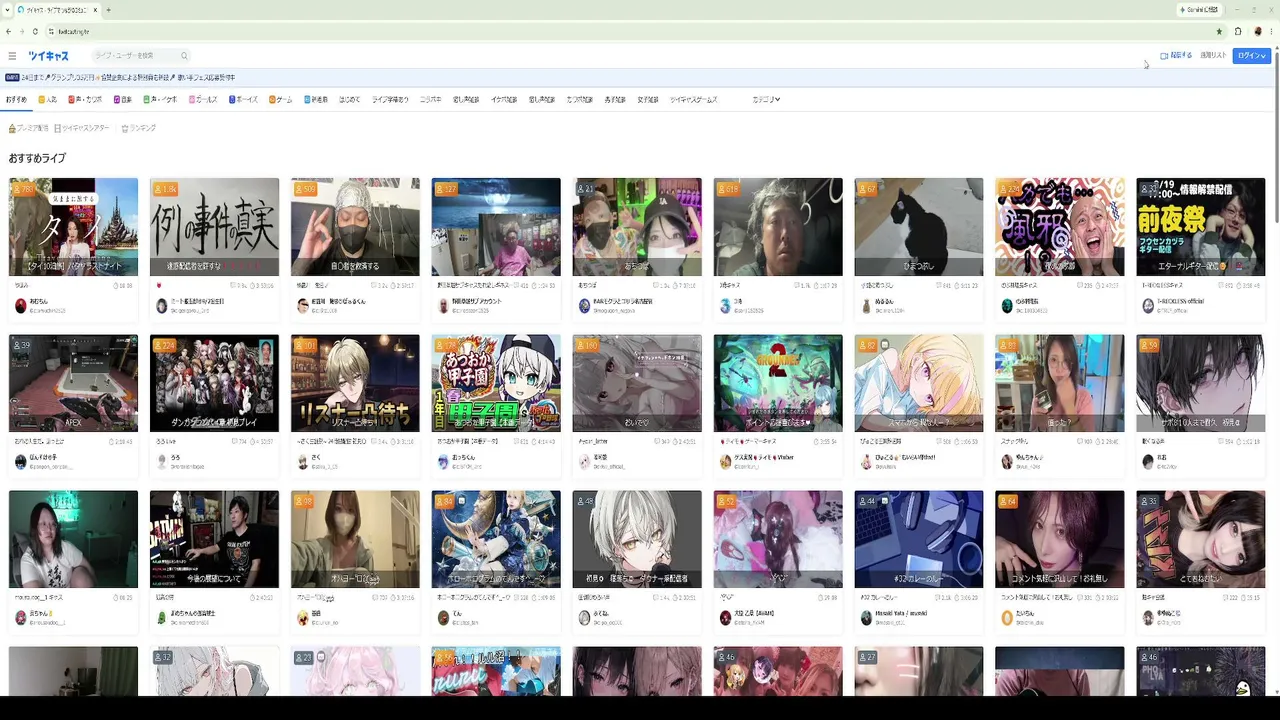
Task: Expand the カテゴリ dropdown
Action: click(x=767, y=100)
